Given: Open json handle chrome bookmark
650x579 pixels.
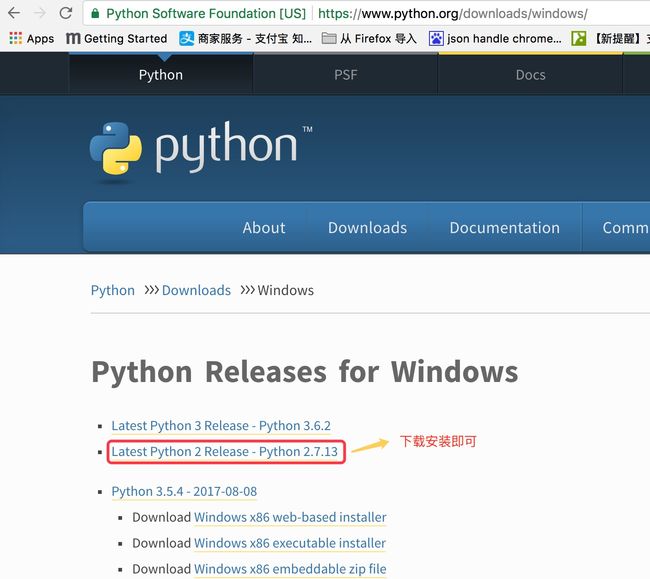Looking at the screenshot, I should pos(495,39).
